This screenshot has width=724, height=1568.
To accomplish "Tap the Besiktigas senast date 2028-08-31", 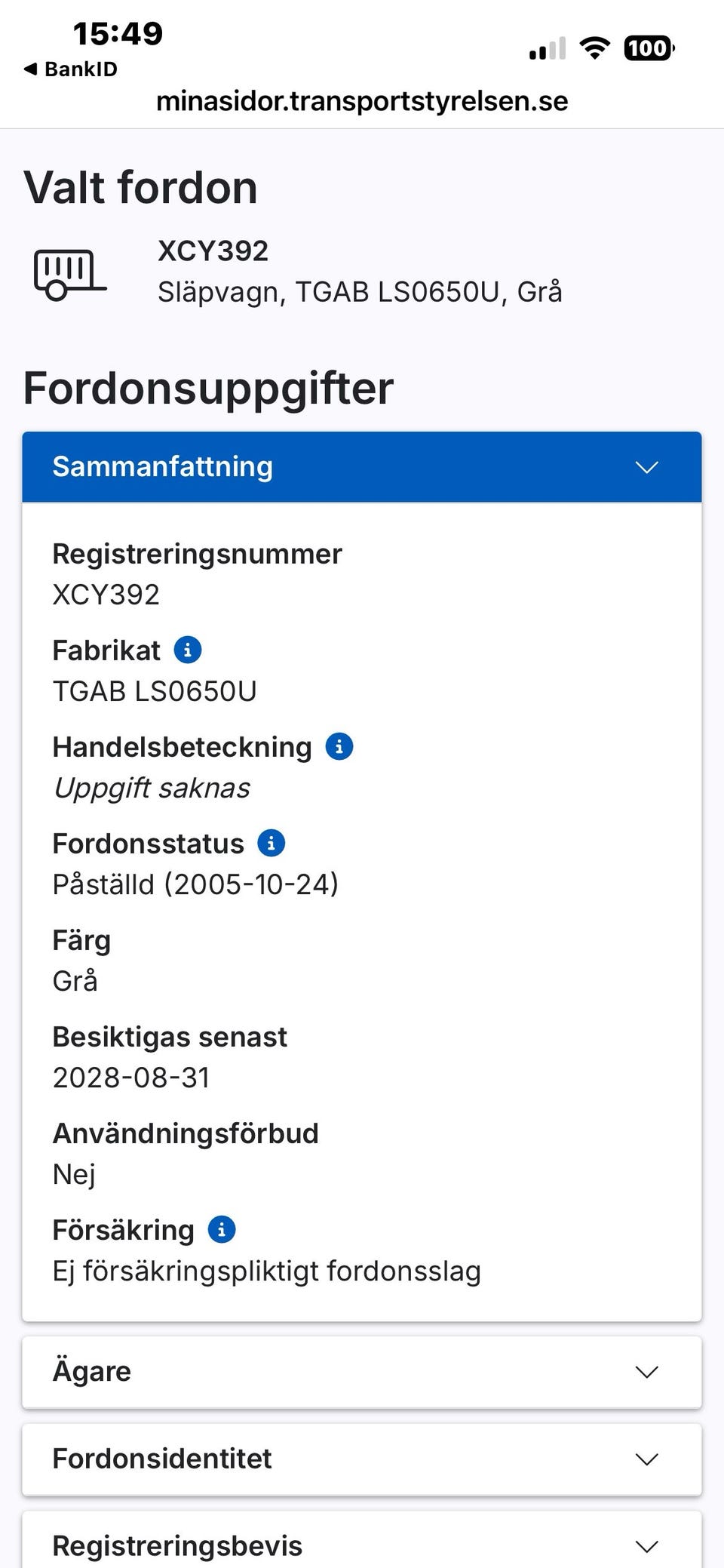I will point(131,1078).
